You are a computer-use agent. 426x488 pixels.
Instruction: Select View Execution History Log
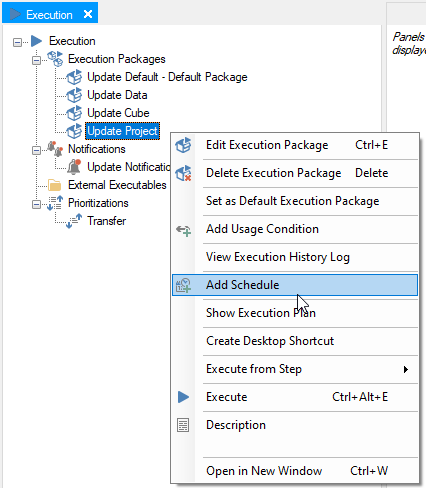point(278,257)
